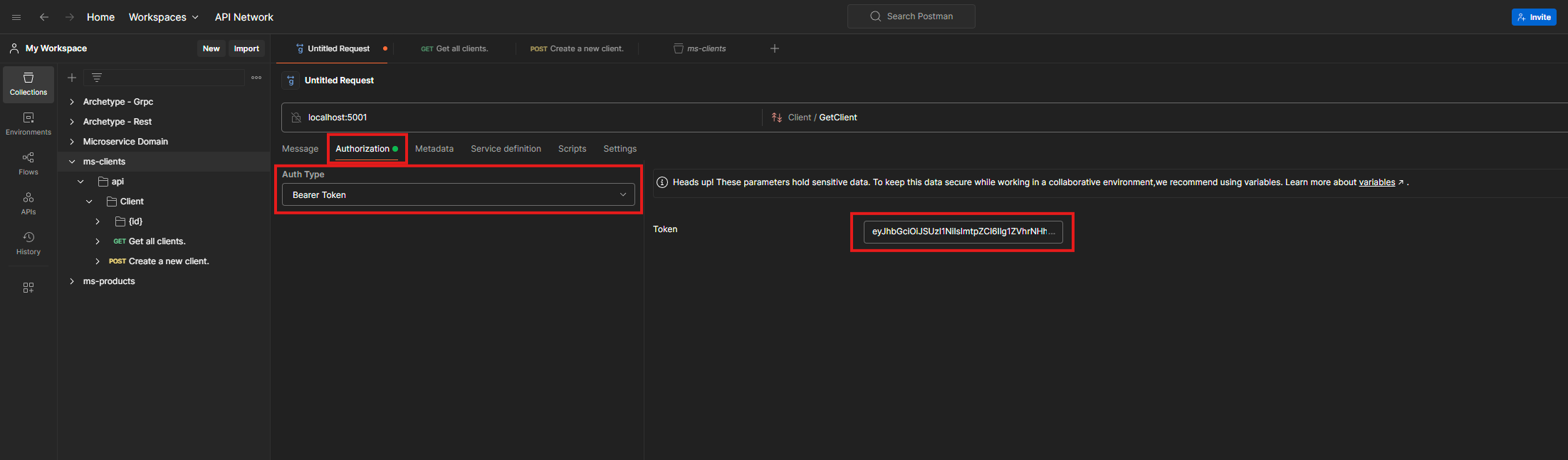The image size is (1568, 460).
Task: Click the plus icon to create collection
Action: 72,78
